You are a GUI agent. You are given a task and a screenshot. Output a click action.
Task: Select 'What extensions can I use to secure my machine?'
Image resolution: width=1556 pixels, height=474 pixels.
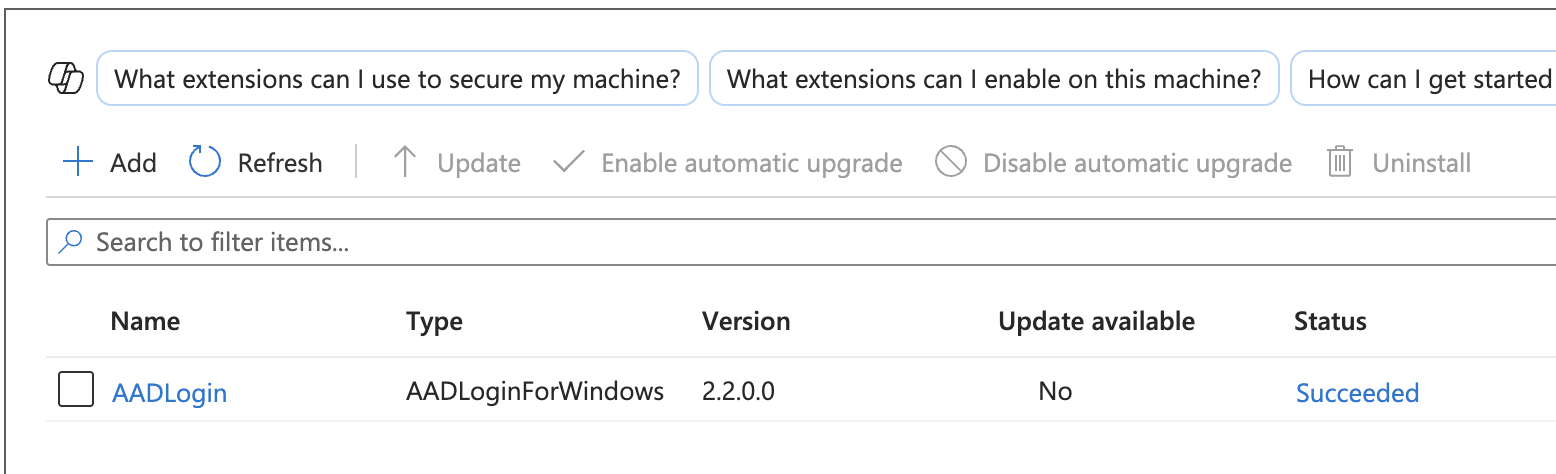tap(397, 78)
